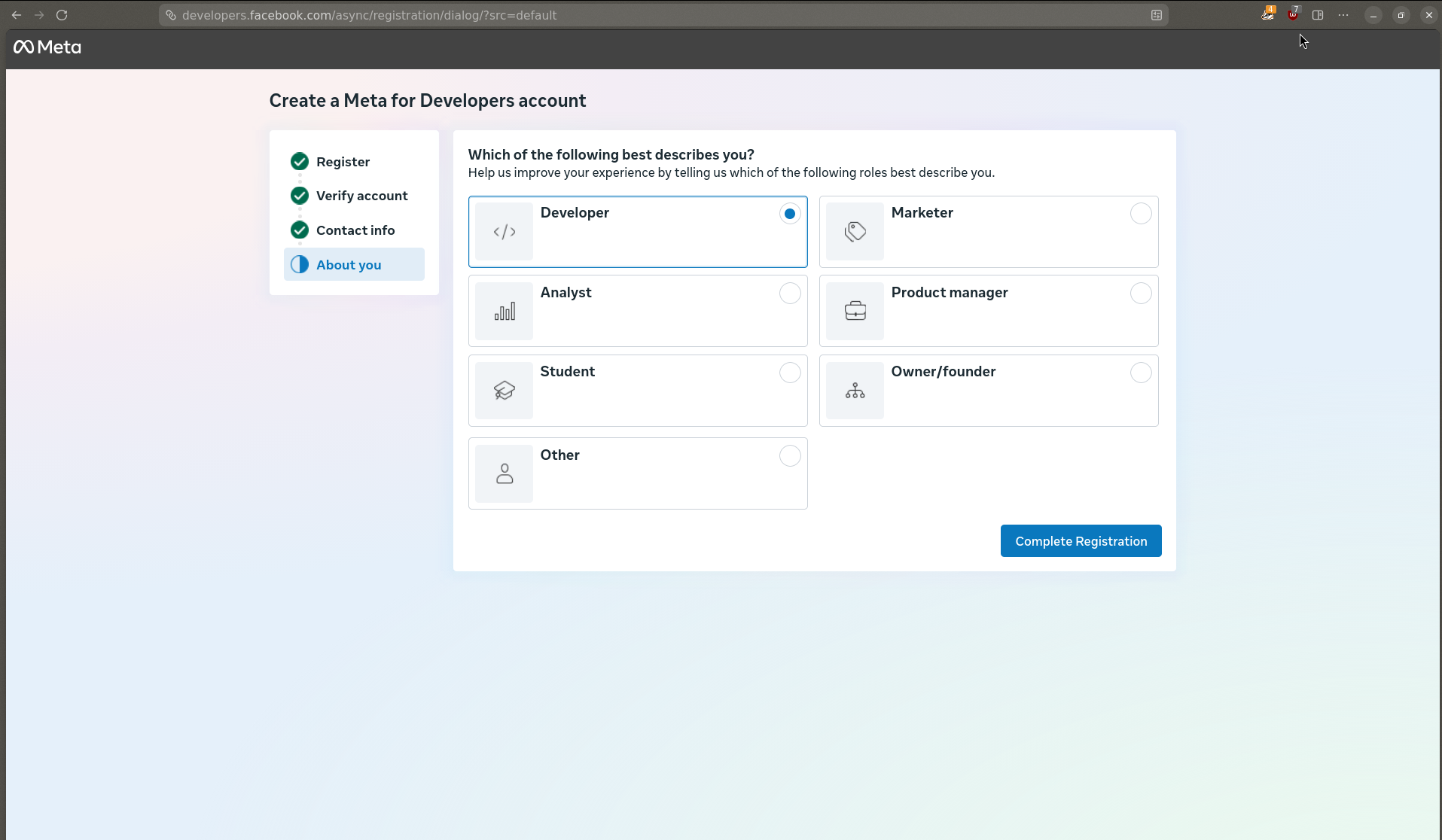
Task: Click the Product manager briefcase icon
Action: coord(855,311)
